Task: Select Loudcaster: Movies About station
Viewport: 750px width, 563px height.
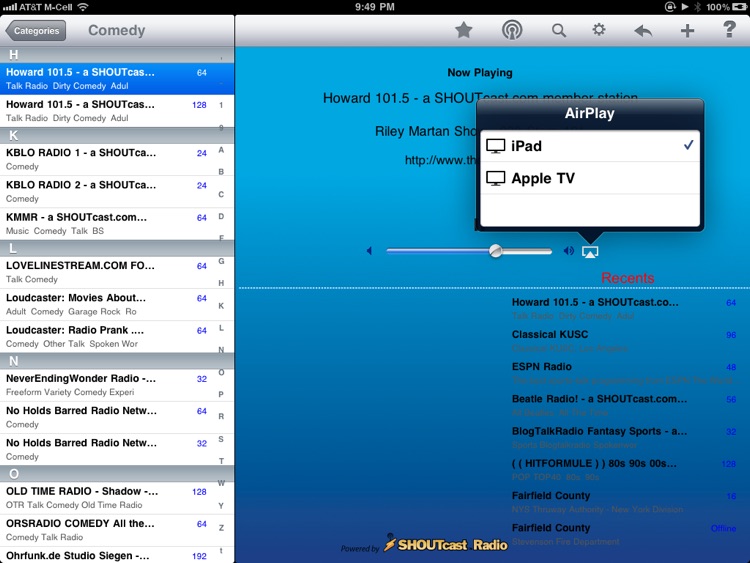Action: (x=108, y=304)
